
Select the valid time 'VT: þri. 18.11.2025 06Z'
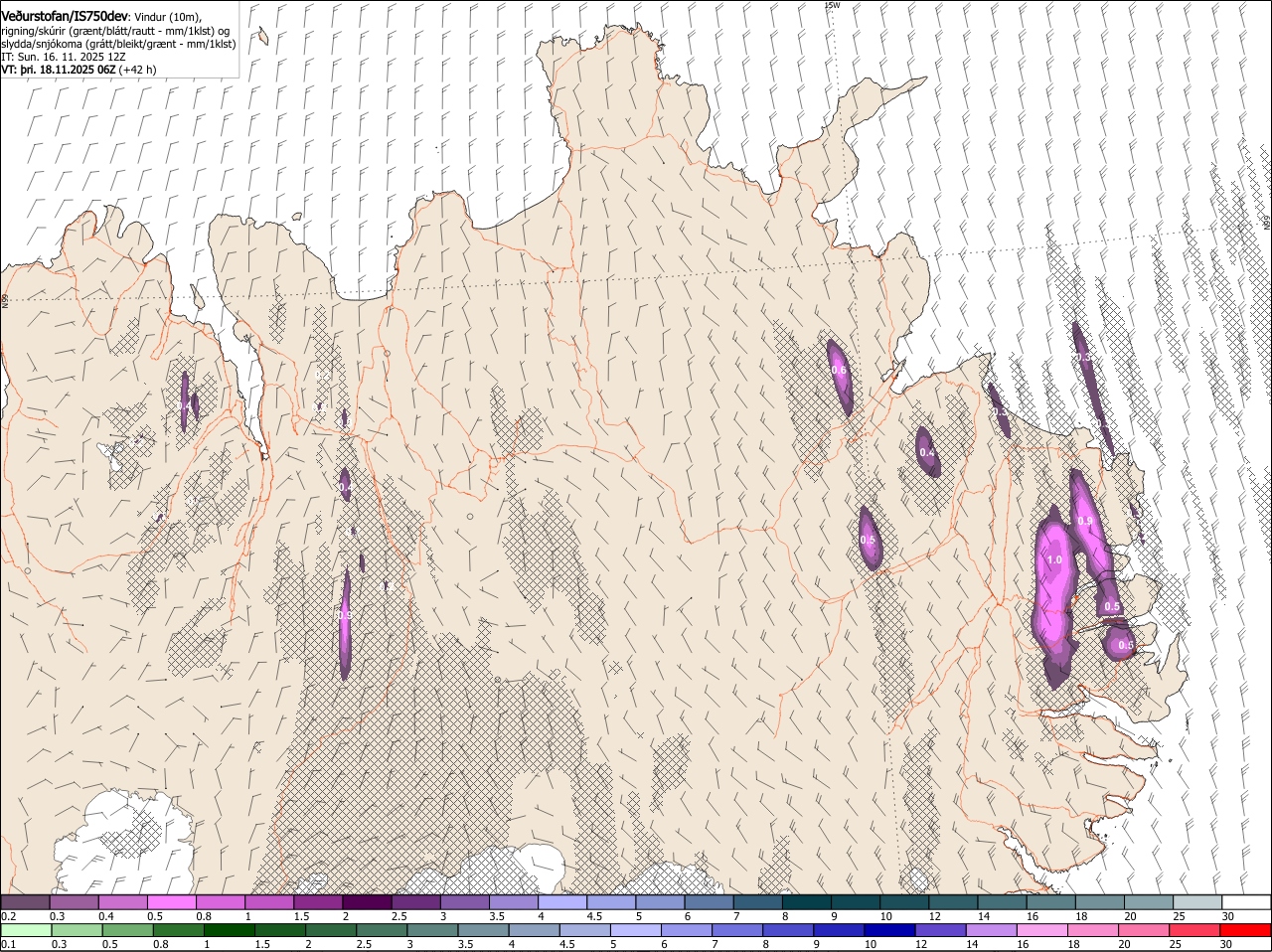[x=58, y=70]
